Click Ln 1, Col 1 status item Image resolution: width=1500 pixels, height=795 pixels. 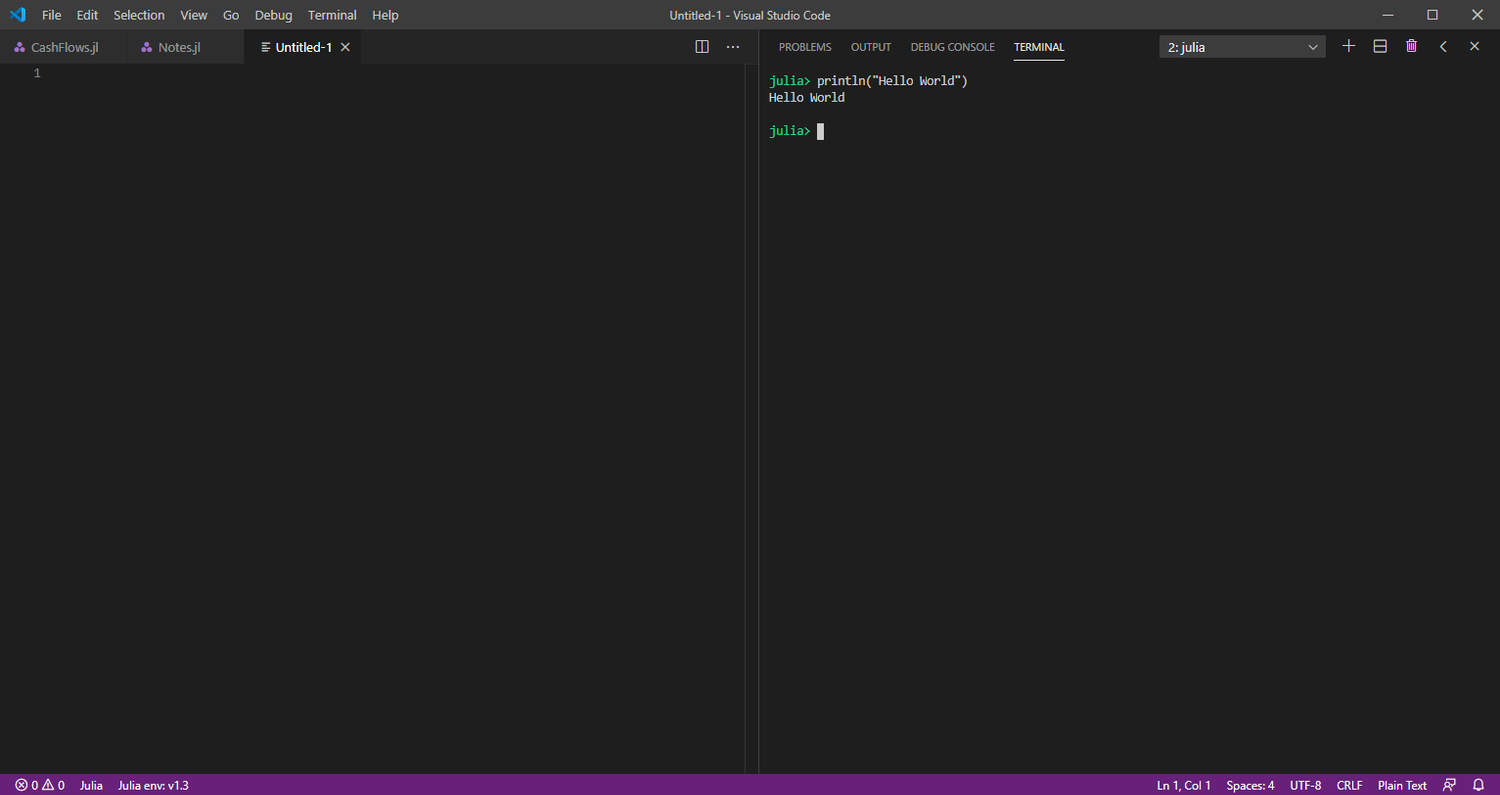1184,785
